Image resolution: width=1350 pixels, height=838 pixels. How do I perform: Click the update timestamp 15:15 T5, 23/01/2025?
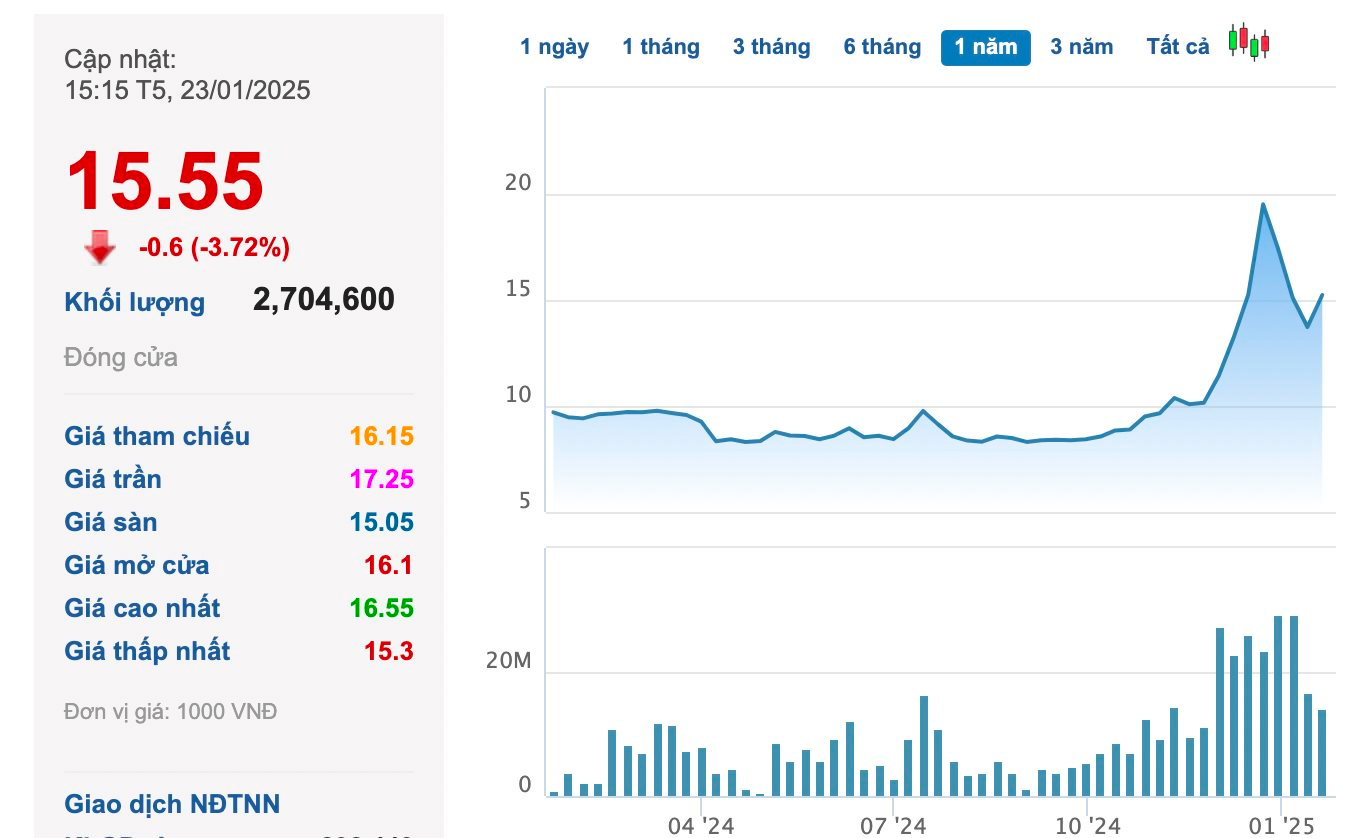pos(188,90)
